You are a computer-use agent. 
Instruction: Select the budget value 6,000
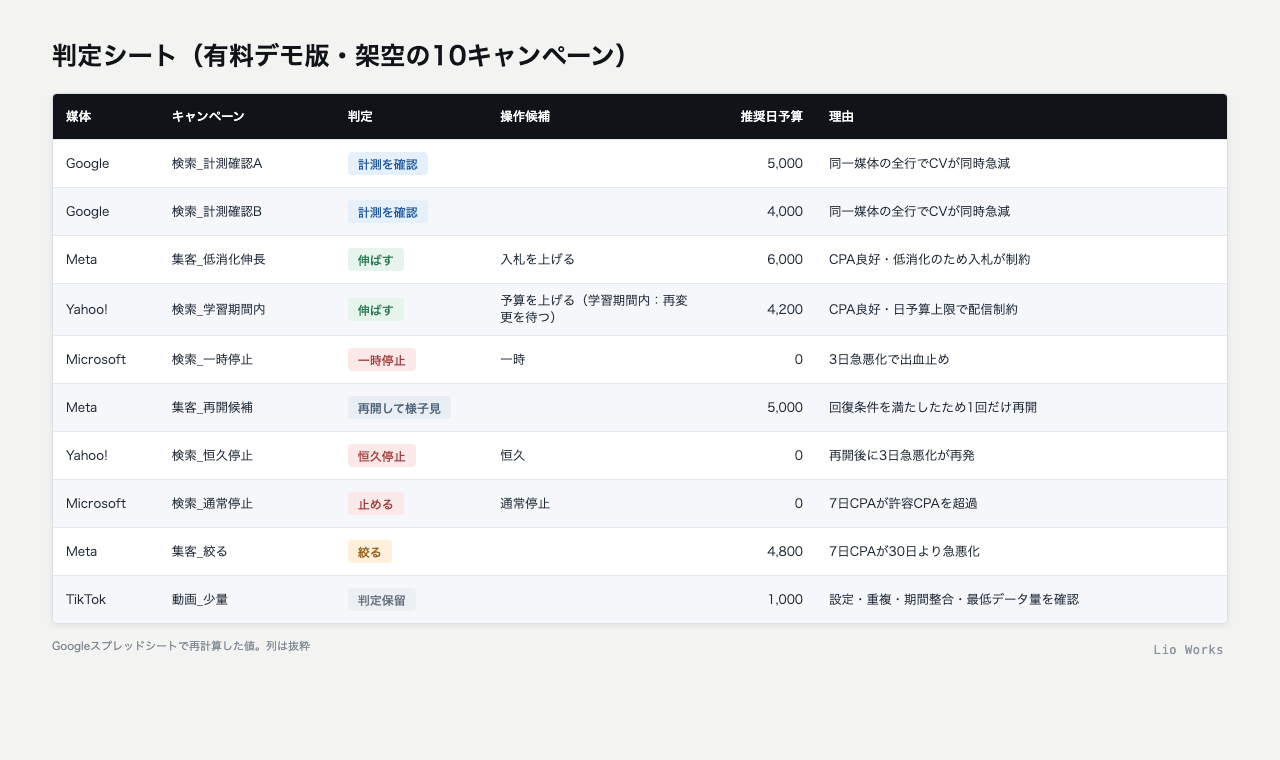click(785, 259)
